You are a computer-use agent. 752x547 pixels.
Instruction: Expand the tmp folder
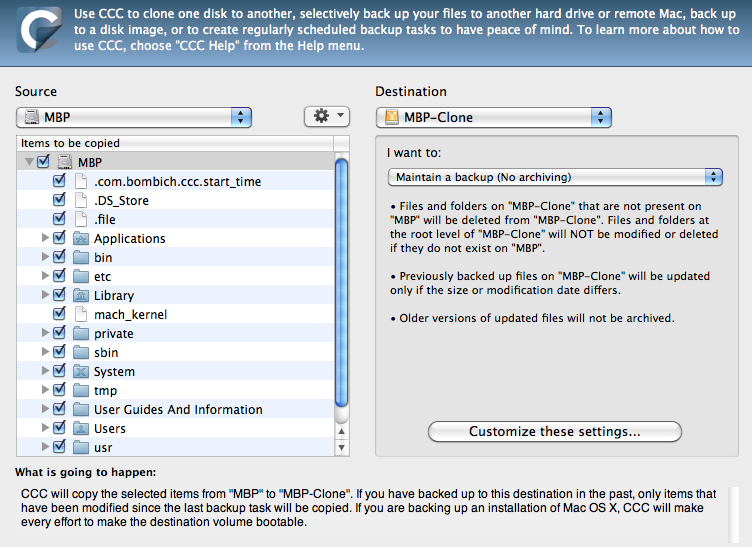45,389
